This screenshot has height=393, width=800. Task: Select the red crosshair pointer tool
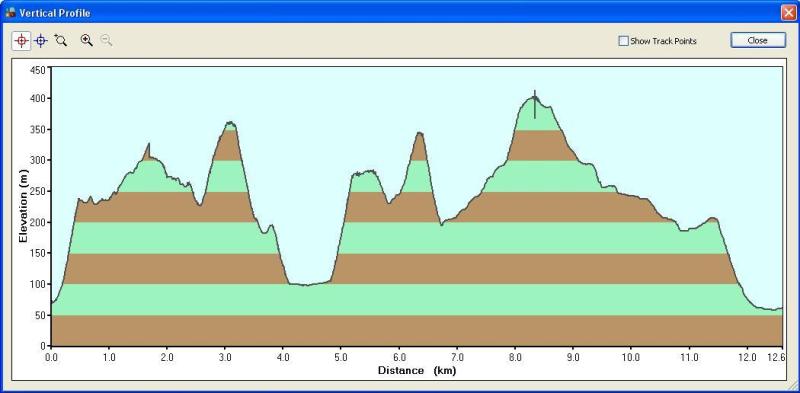21,41
